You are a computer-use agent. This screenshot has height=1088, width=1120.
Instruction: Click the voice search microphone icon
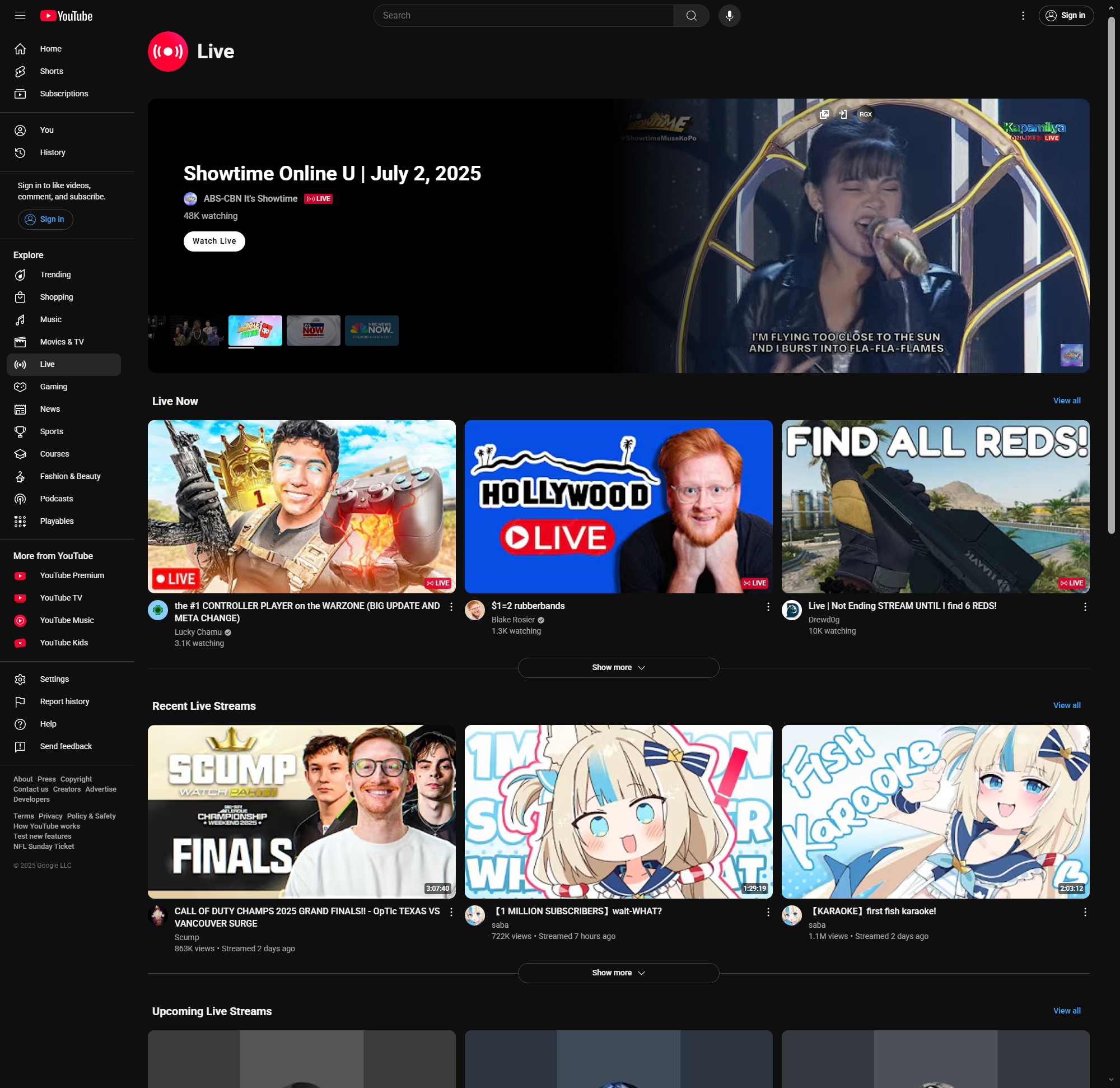[729, 16]
